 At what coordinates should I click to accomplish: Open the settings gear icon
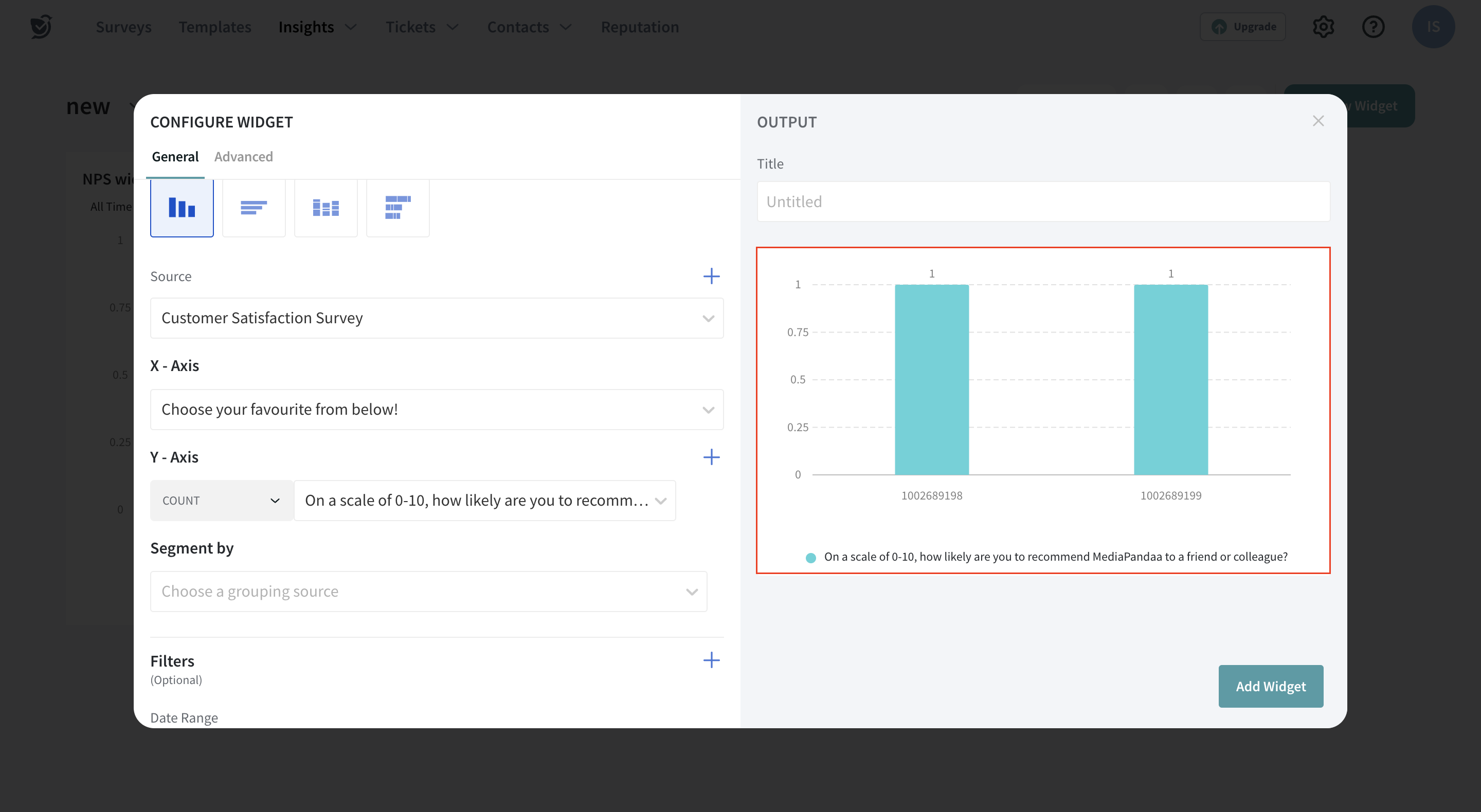(x=1323, y=27)
